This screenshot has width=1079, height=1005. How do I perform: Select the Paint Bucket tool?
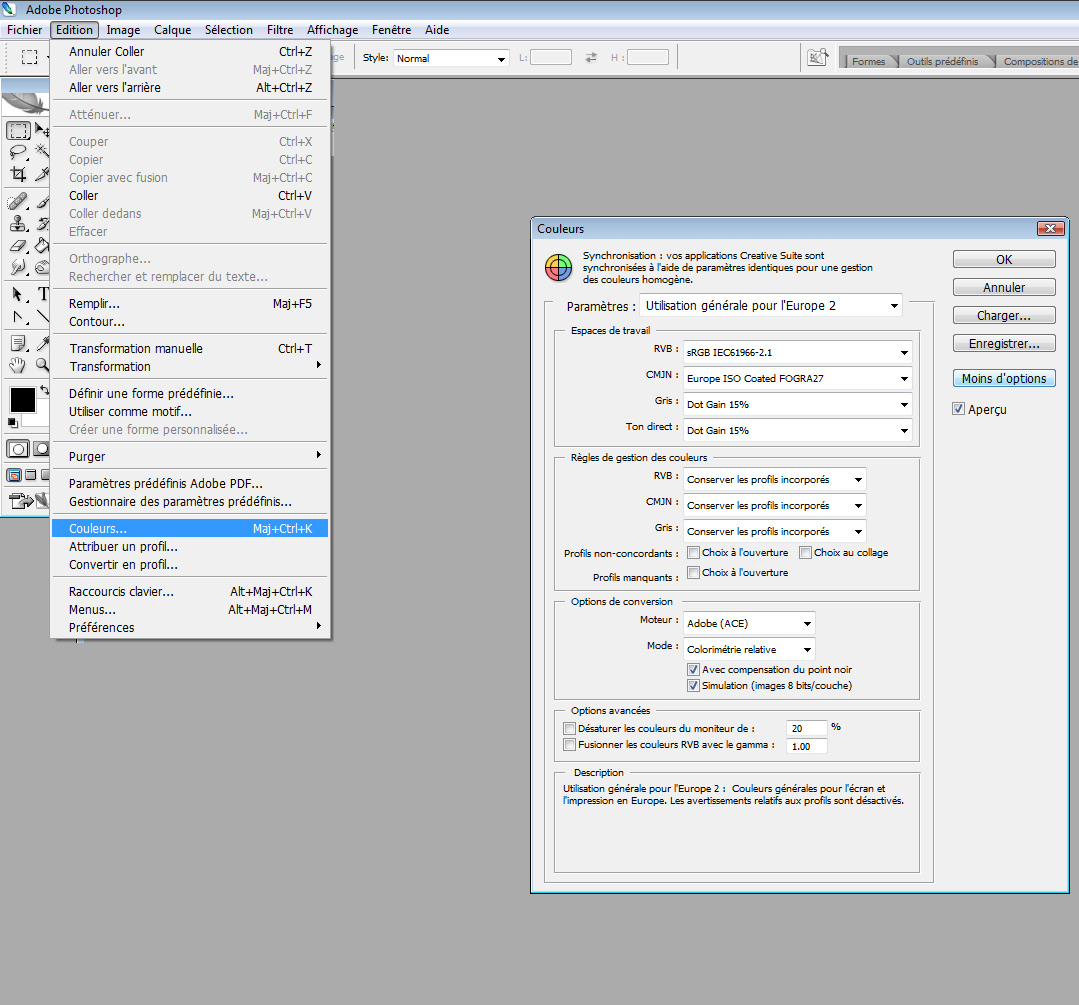click(x=42, y=246)
